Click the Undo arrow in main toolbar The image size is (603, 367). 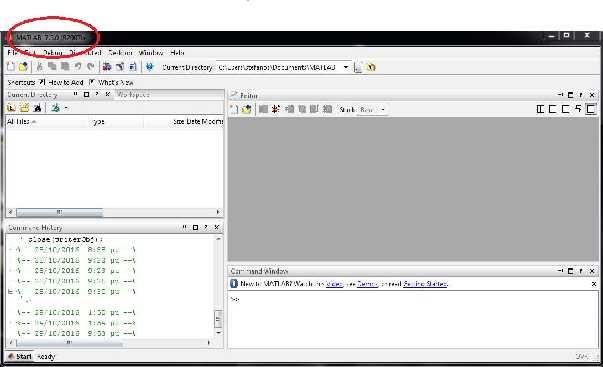click(78, 67)
